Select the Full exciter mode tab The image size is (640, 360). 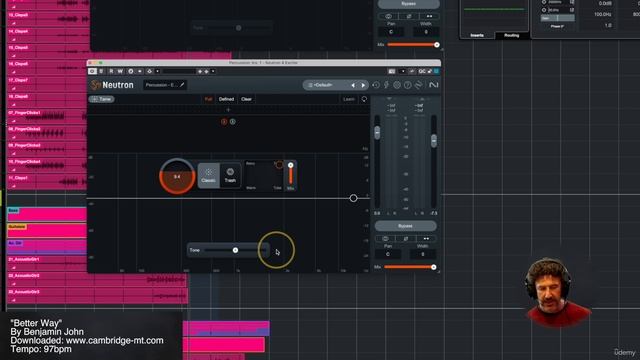[209, 99]
